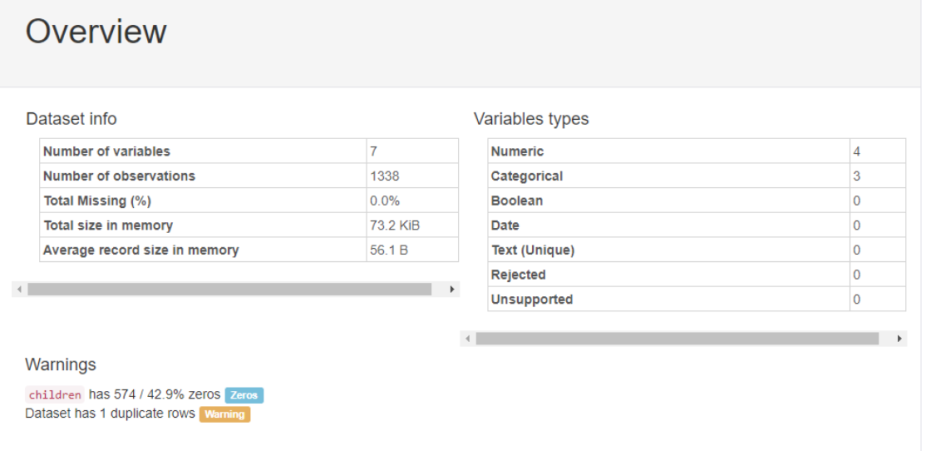
Task: Click the Variables types heading
Action: 531,119
